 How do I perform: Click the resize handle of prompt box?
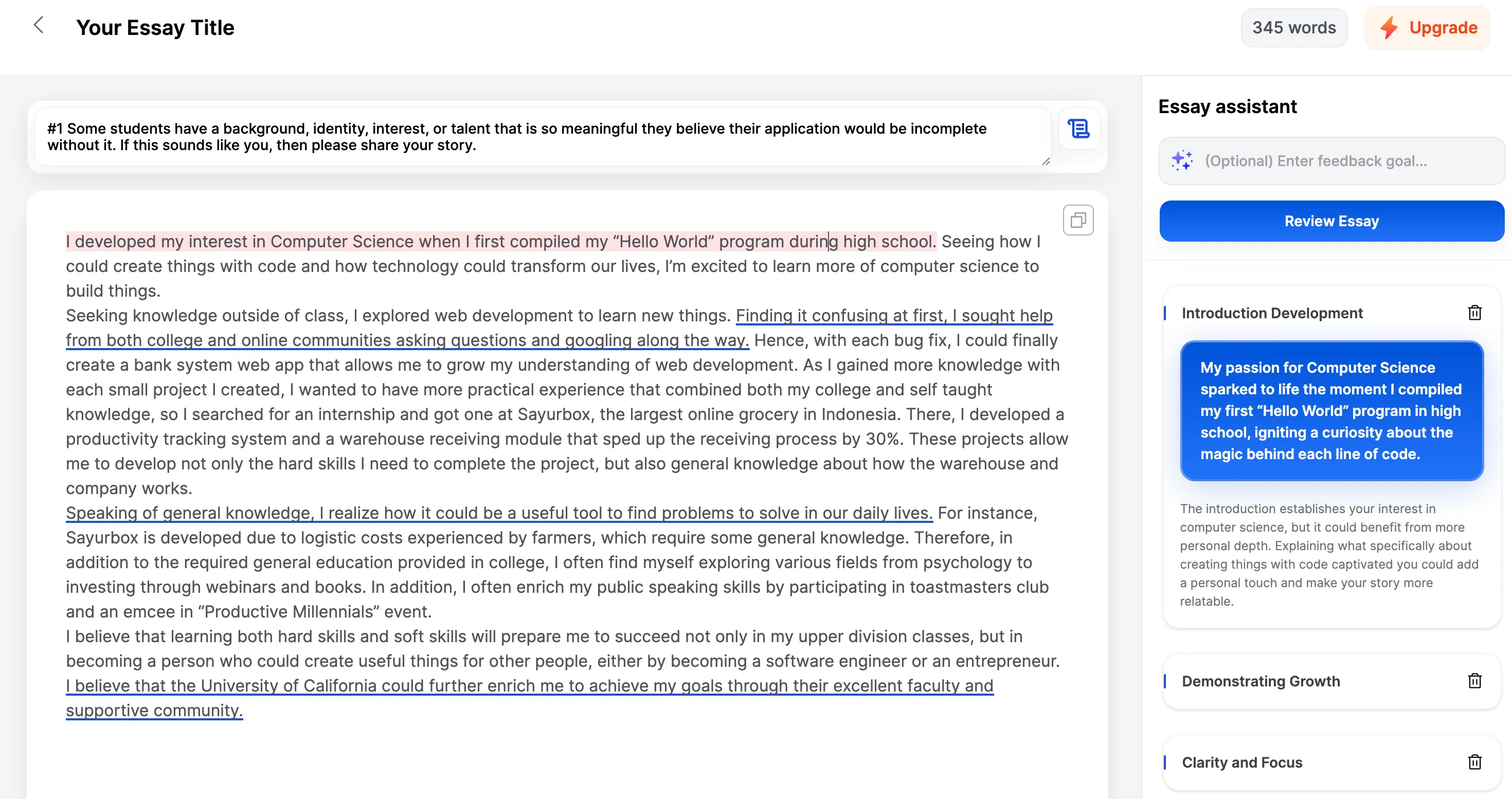tap(1046, 161)
